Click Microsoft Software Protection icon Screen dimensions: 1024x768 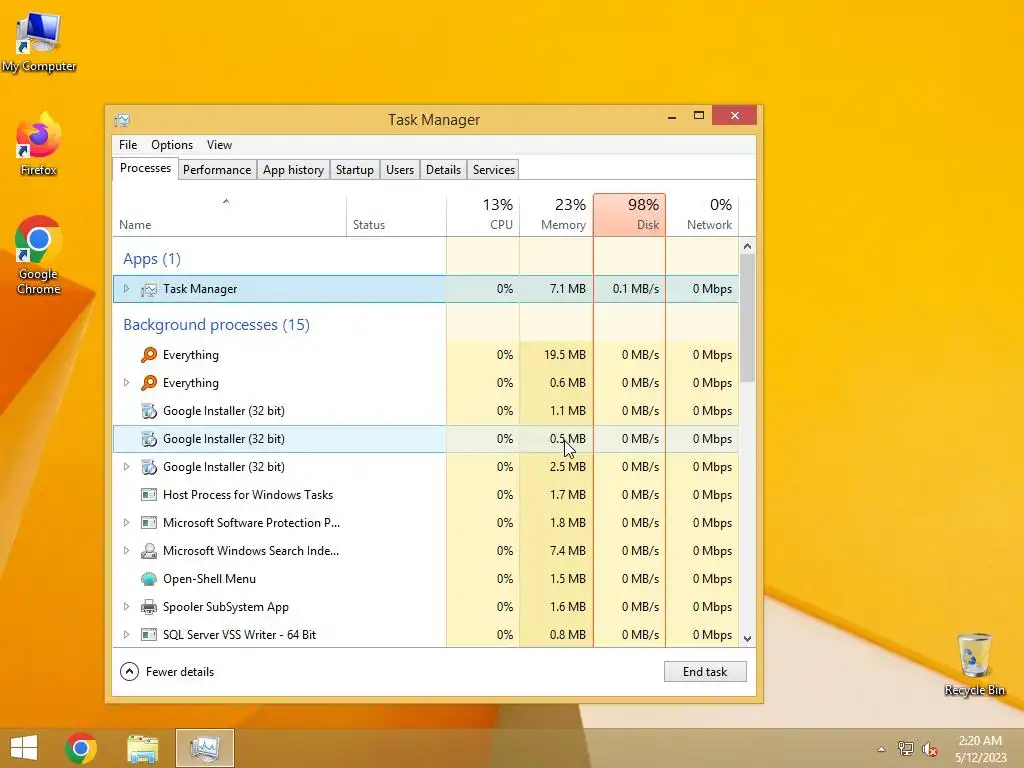pos(149,523)
